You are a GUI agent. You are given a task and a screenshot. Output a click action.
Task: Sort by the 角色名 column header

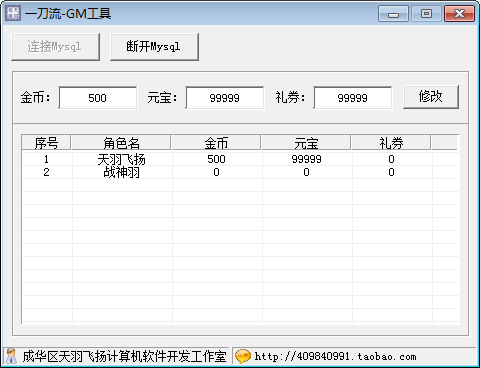pos(121,143)
